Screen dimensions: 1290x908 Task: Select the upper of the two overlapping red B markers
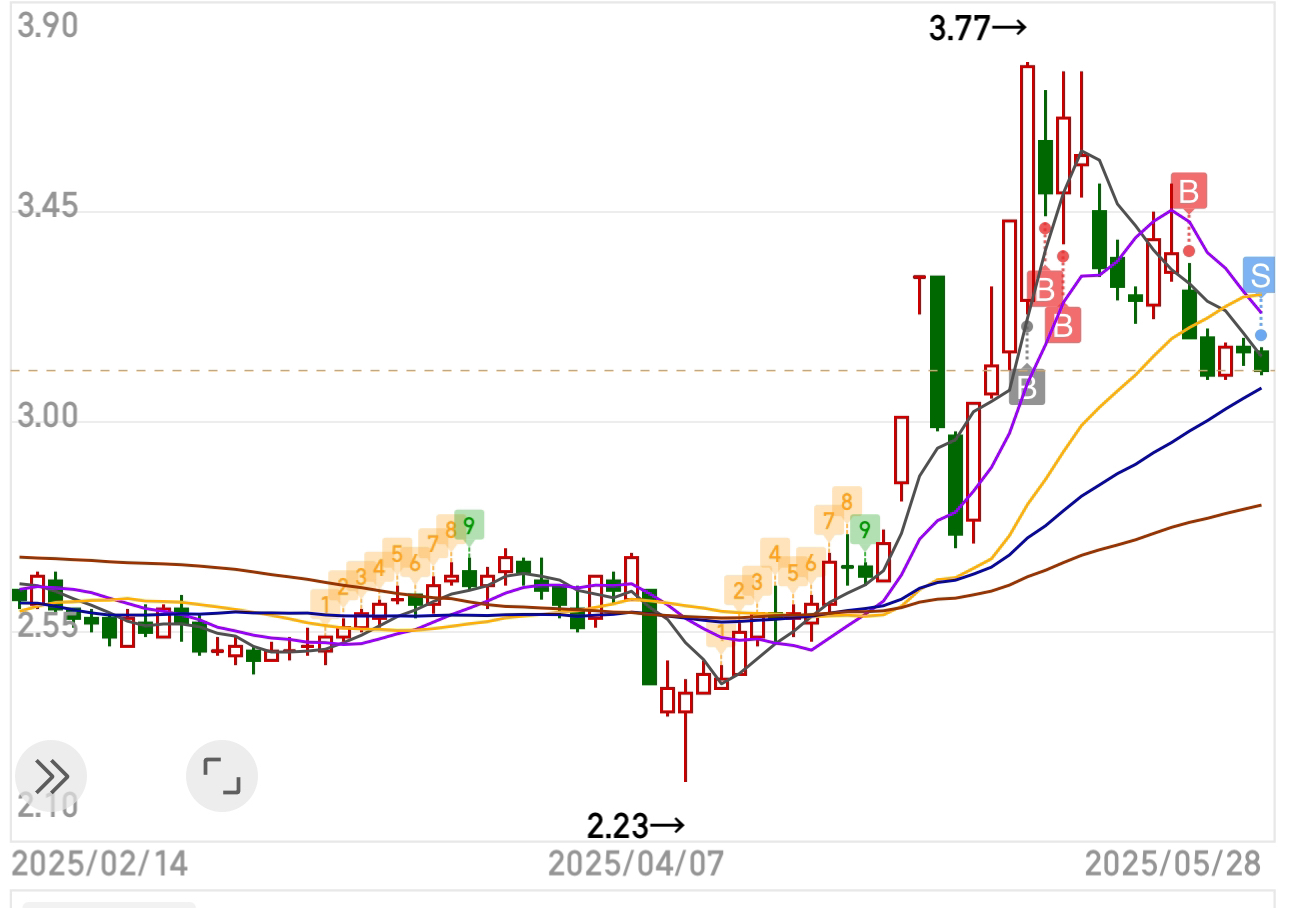[x=1045, y=290]
